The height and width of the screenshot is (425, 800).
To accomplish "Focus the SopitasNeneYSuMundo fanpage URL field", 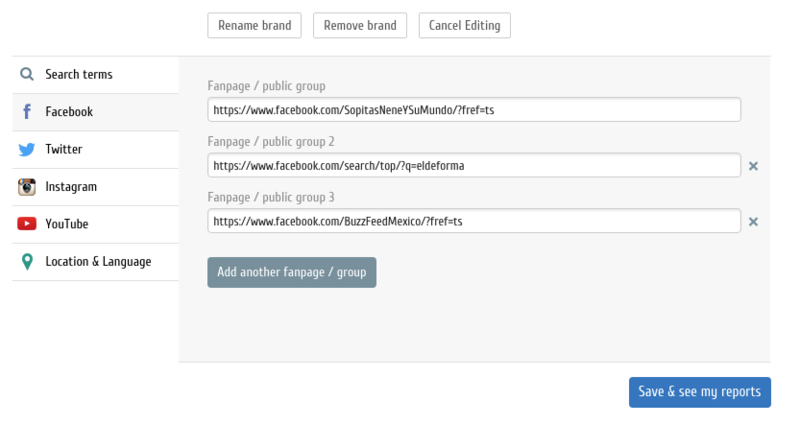I will 474,110.
